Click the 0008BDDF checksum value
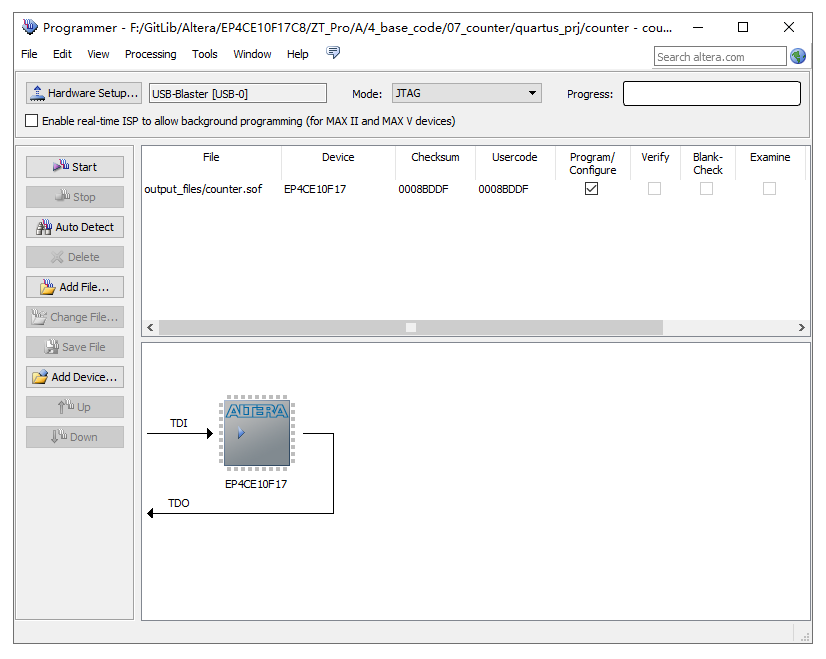This screenshot has height=659, width=826. pyautogui.click(x=423, y=189)
